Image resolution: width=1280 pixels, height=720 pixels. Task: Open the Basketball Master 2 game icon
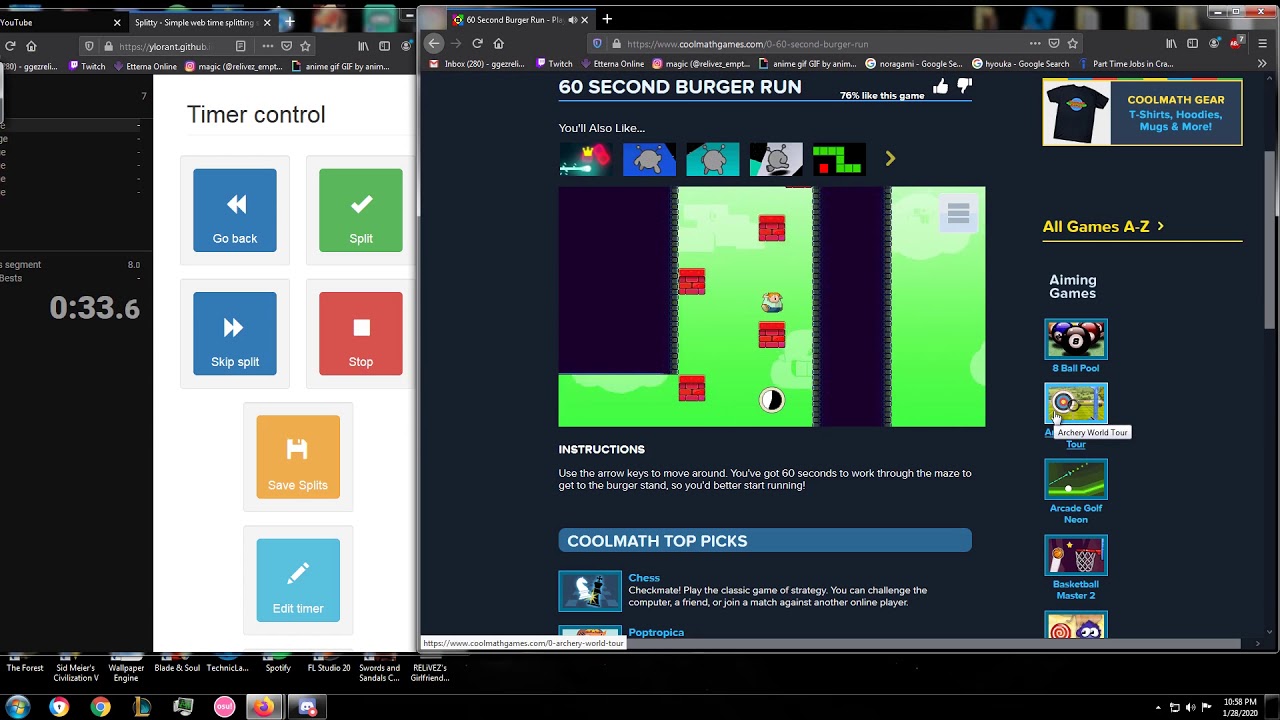tap(1076, 555)
